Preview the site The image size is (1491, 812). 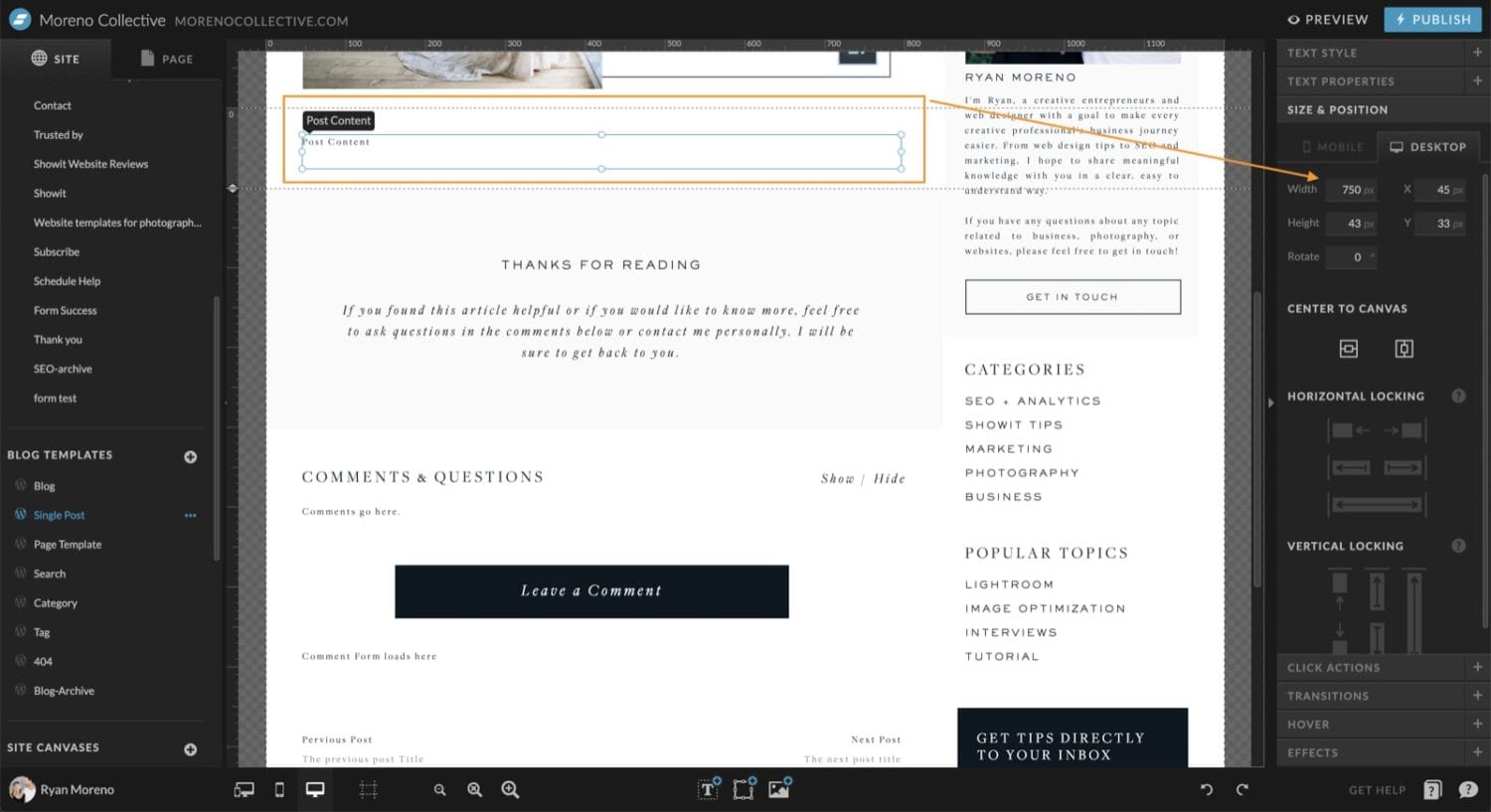[x=1327, y=19]
